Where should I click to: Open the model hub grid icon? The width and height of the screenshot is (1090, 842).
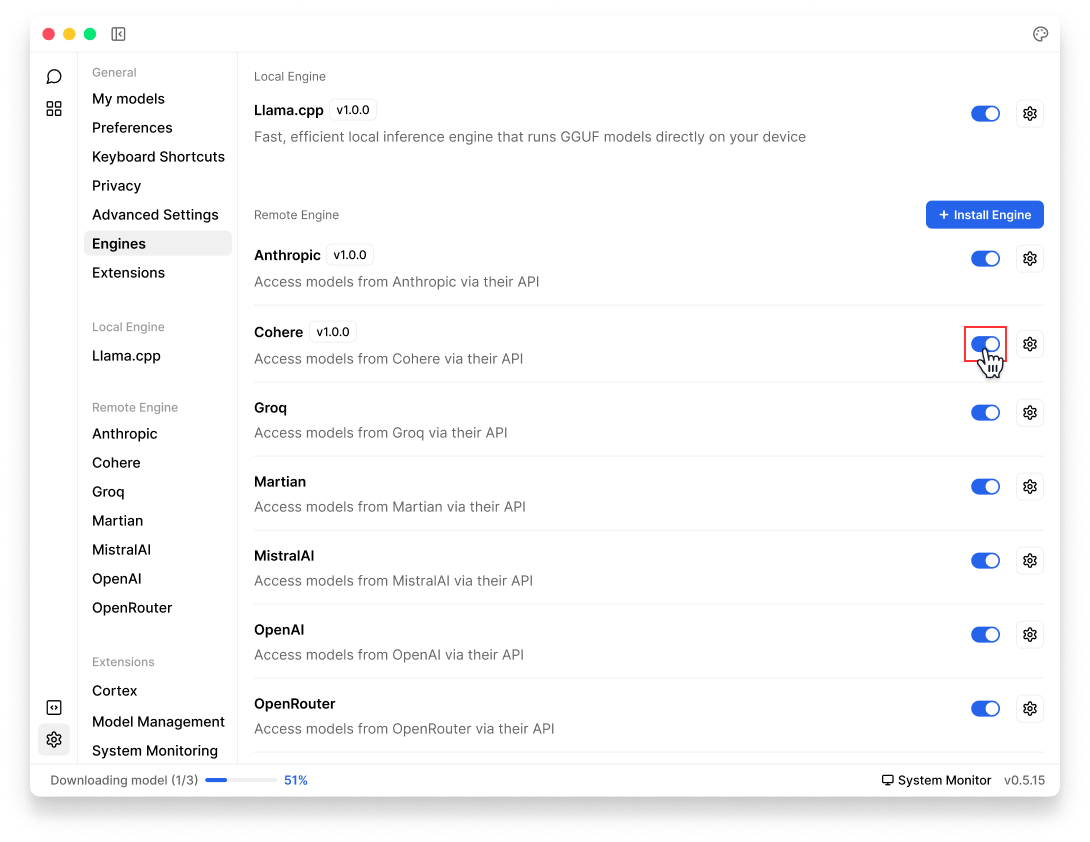click(54, 108)
